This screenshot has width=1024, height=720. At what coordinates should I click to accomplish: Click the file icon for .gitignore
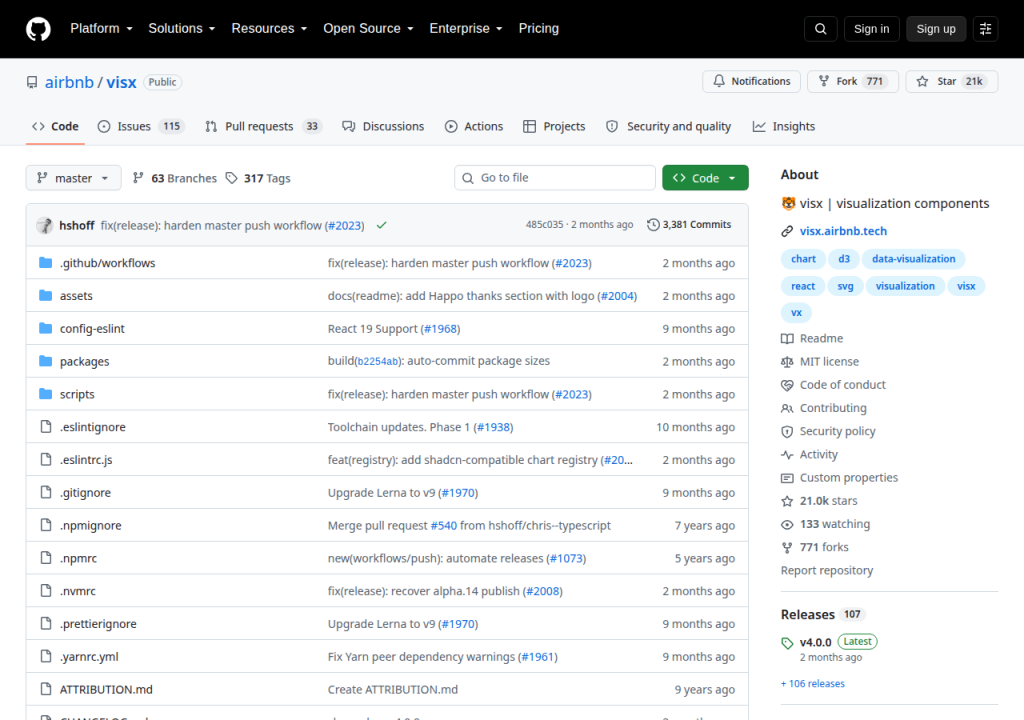pos(46,492)
